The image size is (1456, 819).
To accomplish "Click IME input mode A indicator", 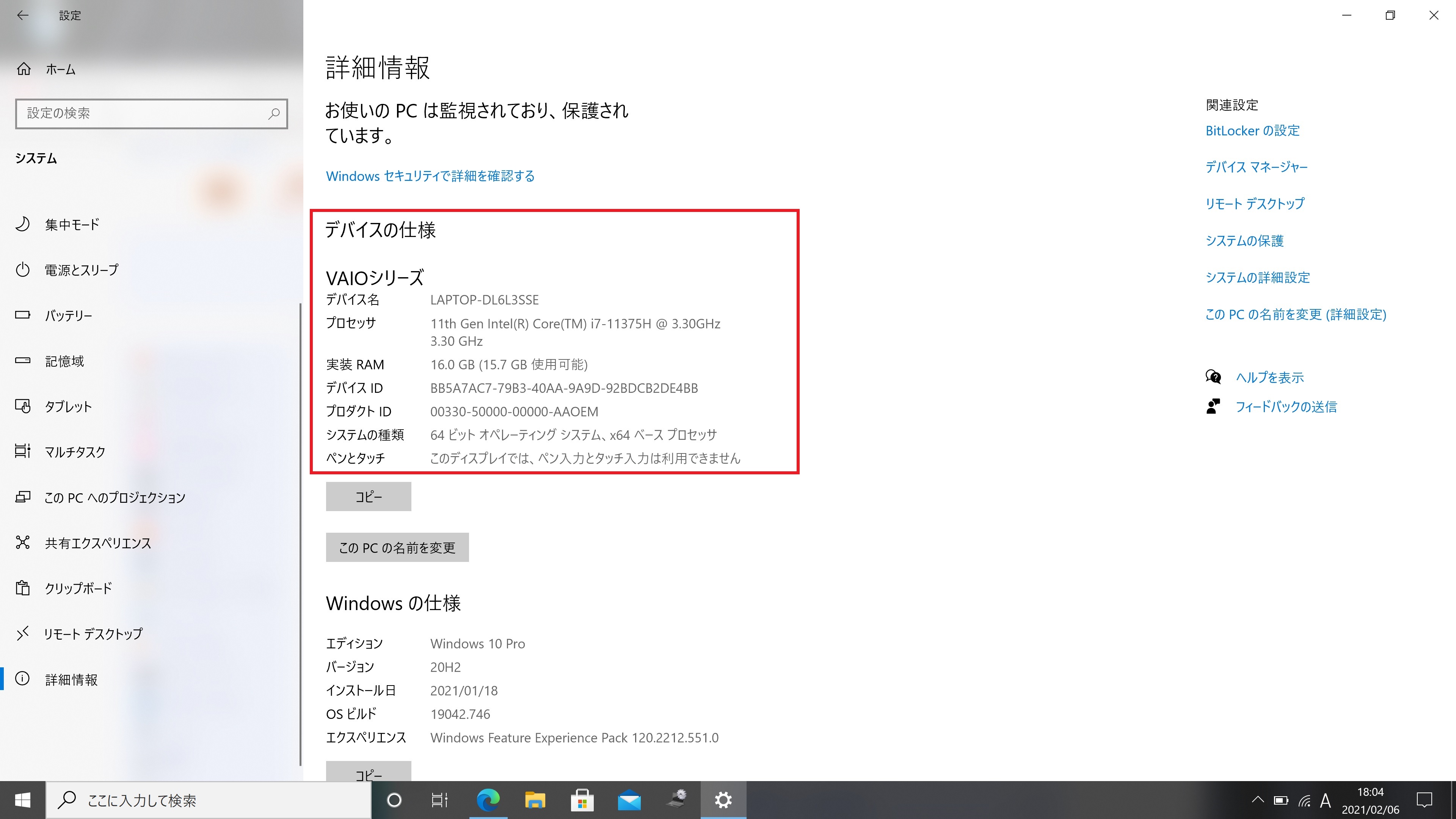I will tap(1326, 800).
